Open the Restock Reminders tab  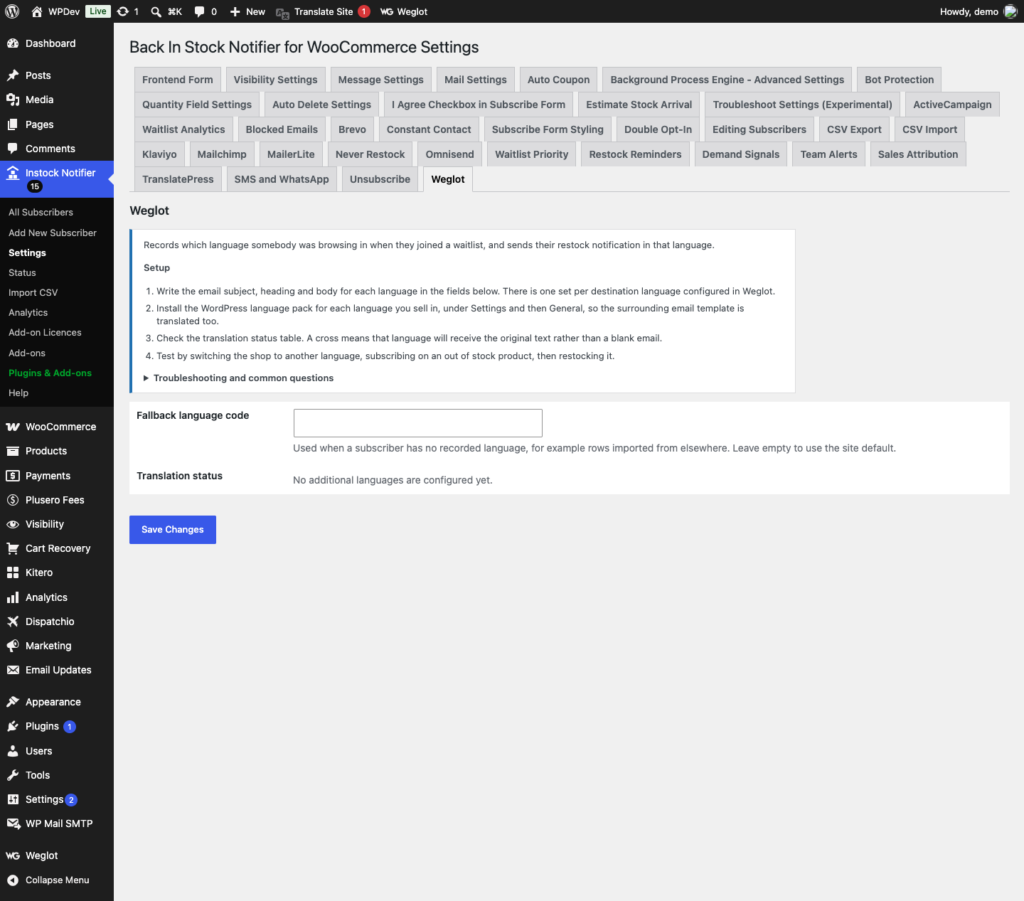click(x=635, y=154)
